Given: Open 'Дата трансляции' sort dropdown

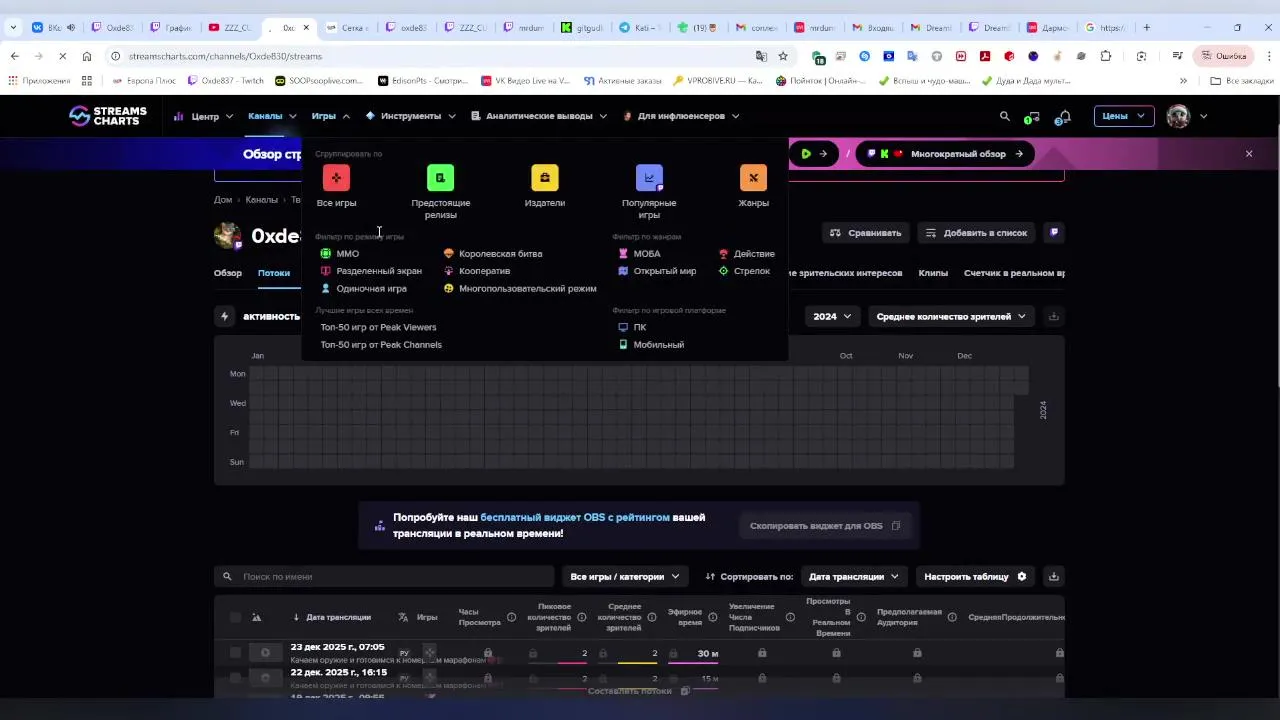Looking at the screenshot, I should [854, 576].
